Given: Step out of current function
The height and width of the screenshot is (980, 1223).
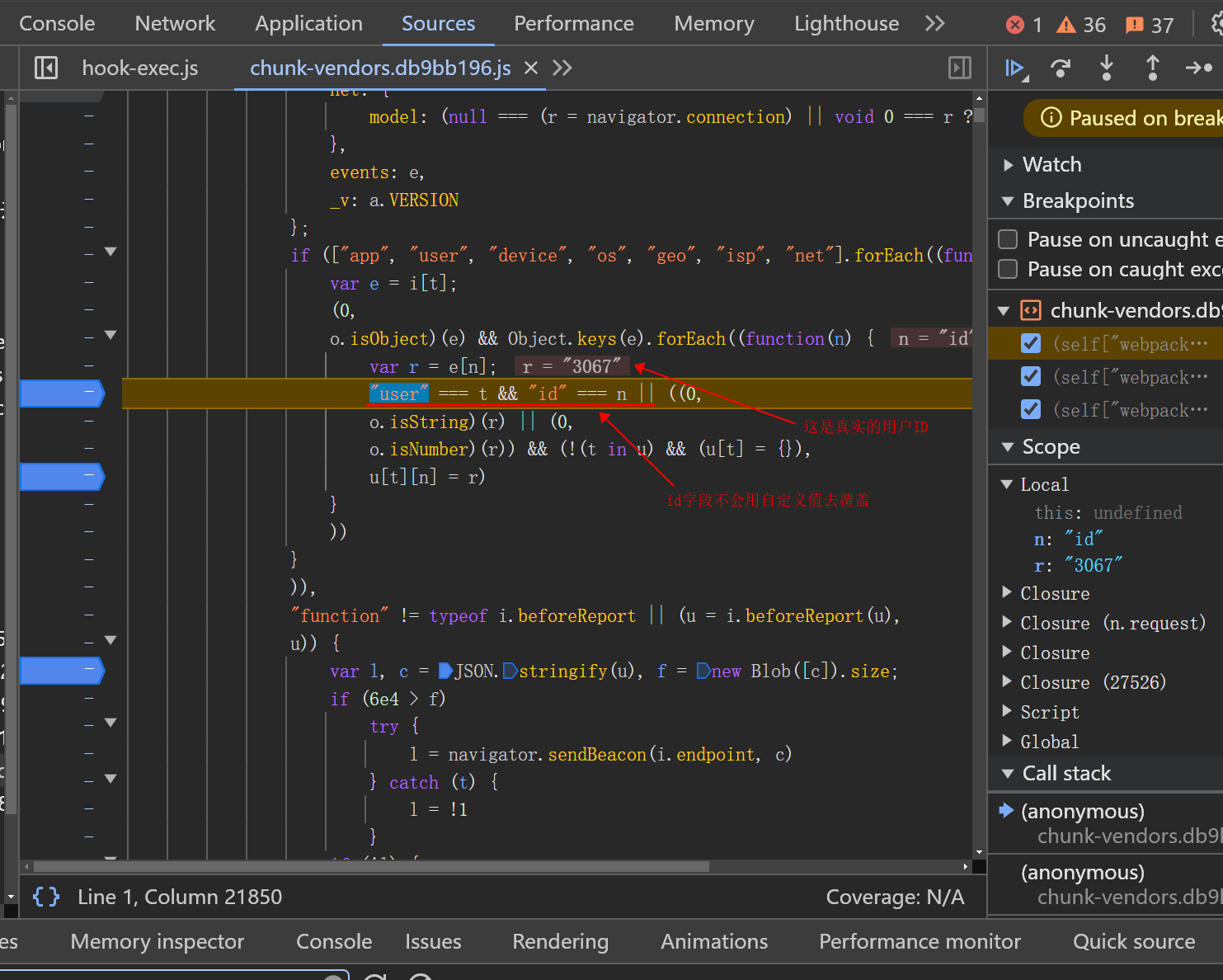Looking at the screenshot, I should point(1153,68).
